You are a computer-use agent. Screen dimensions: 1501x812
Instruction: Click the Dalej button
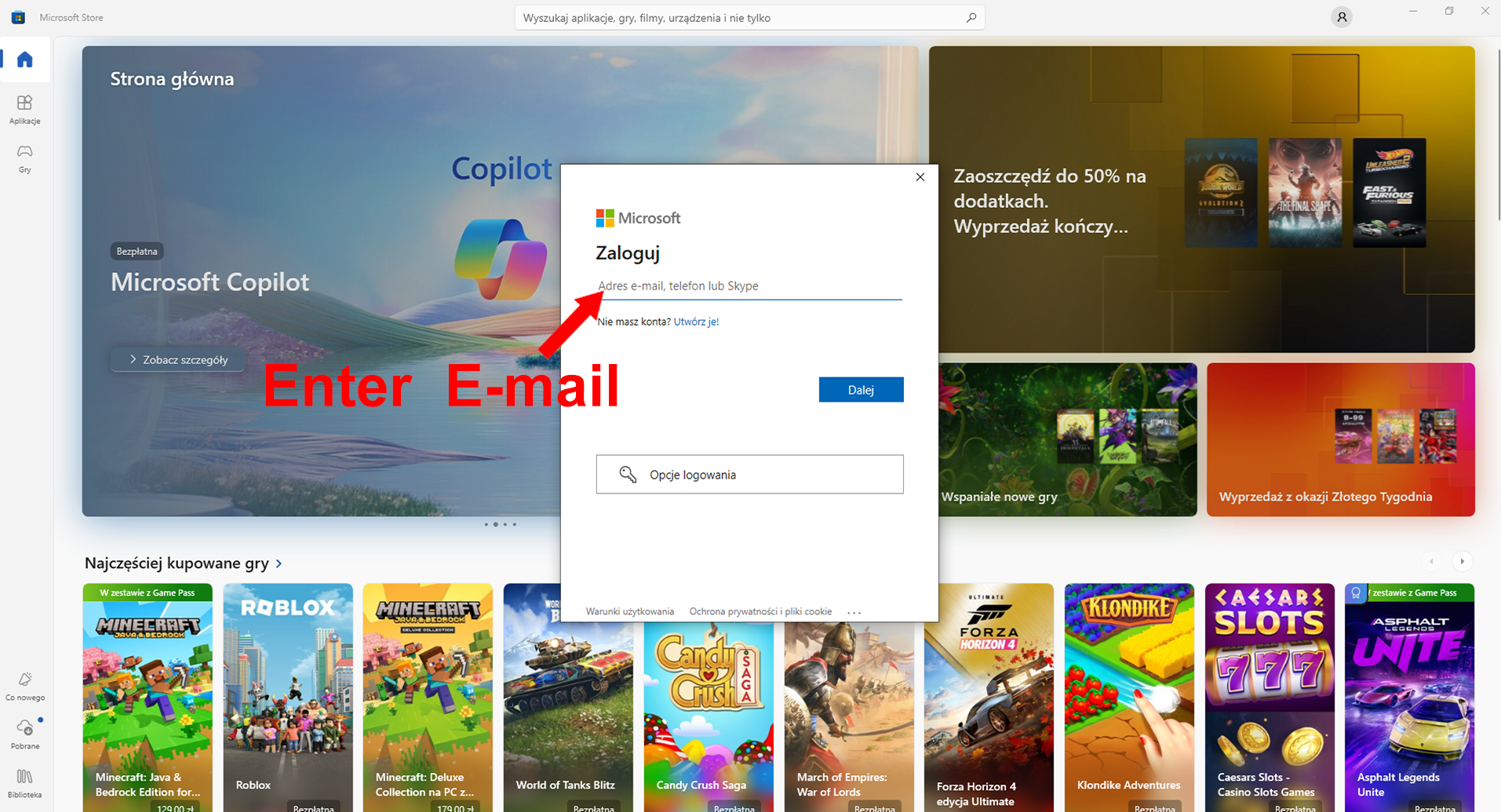861,390
